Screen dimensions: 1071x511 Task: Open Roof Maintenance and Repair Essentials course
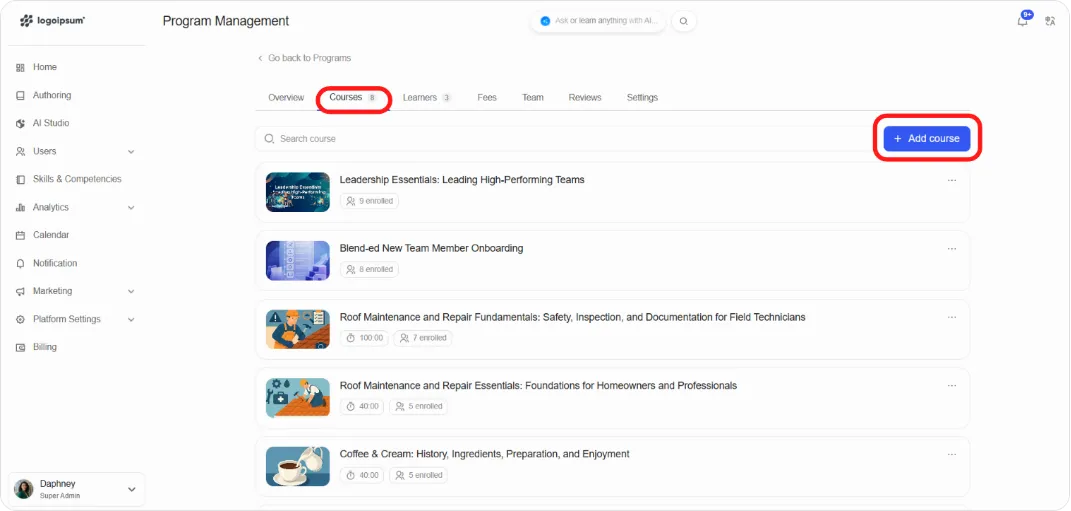point(538,385)
